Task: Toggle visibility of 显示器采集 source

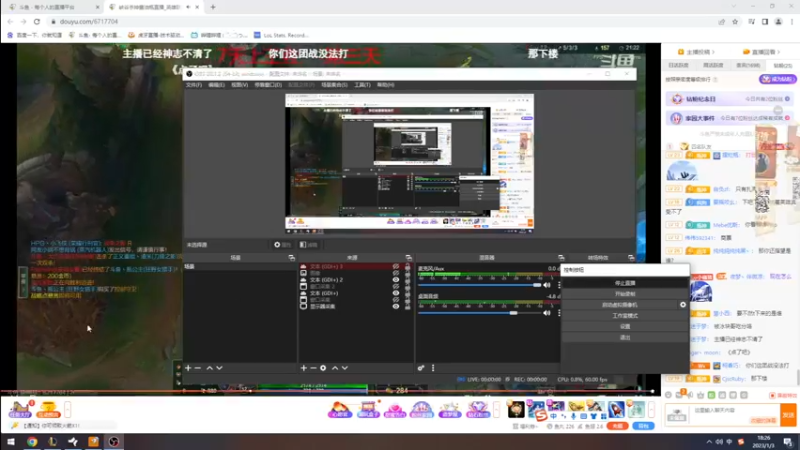Action: tap(395, 307)
